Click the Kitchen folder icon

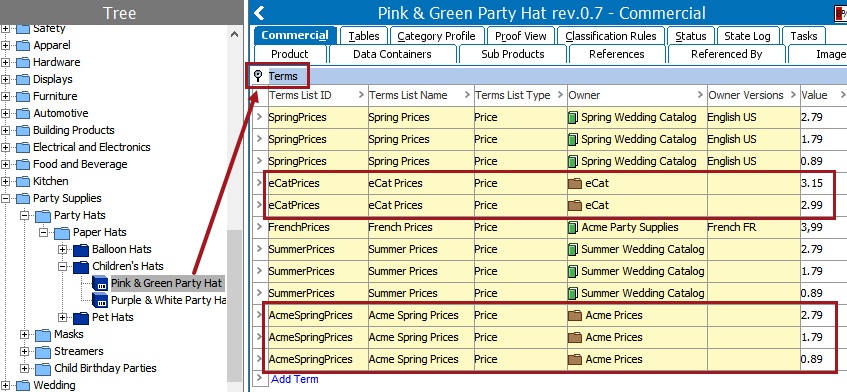click(23, 181)
